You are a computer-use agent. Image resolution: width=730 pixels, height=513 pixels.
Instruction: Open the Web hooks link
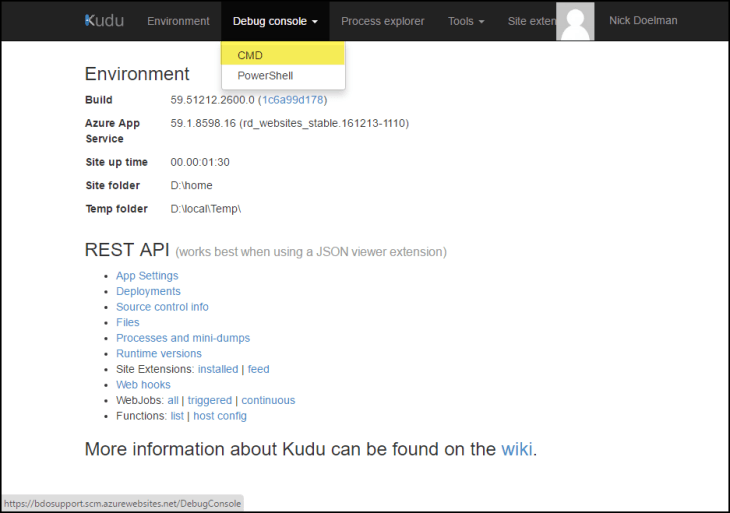pos(143,385)
